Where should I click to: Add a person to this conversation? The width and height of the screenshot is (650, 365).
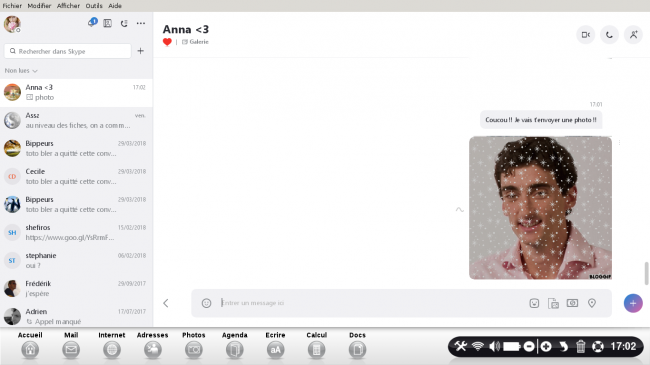[633, 35]
